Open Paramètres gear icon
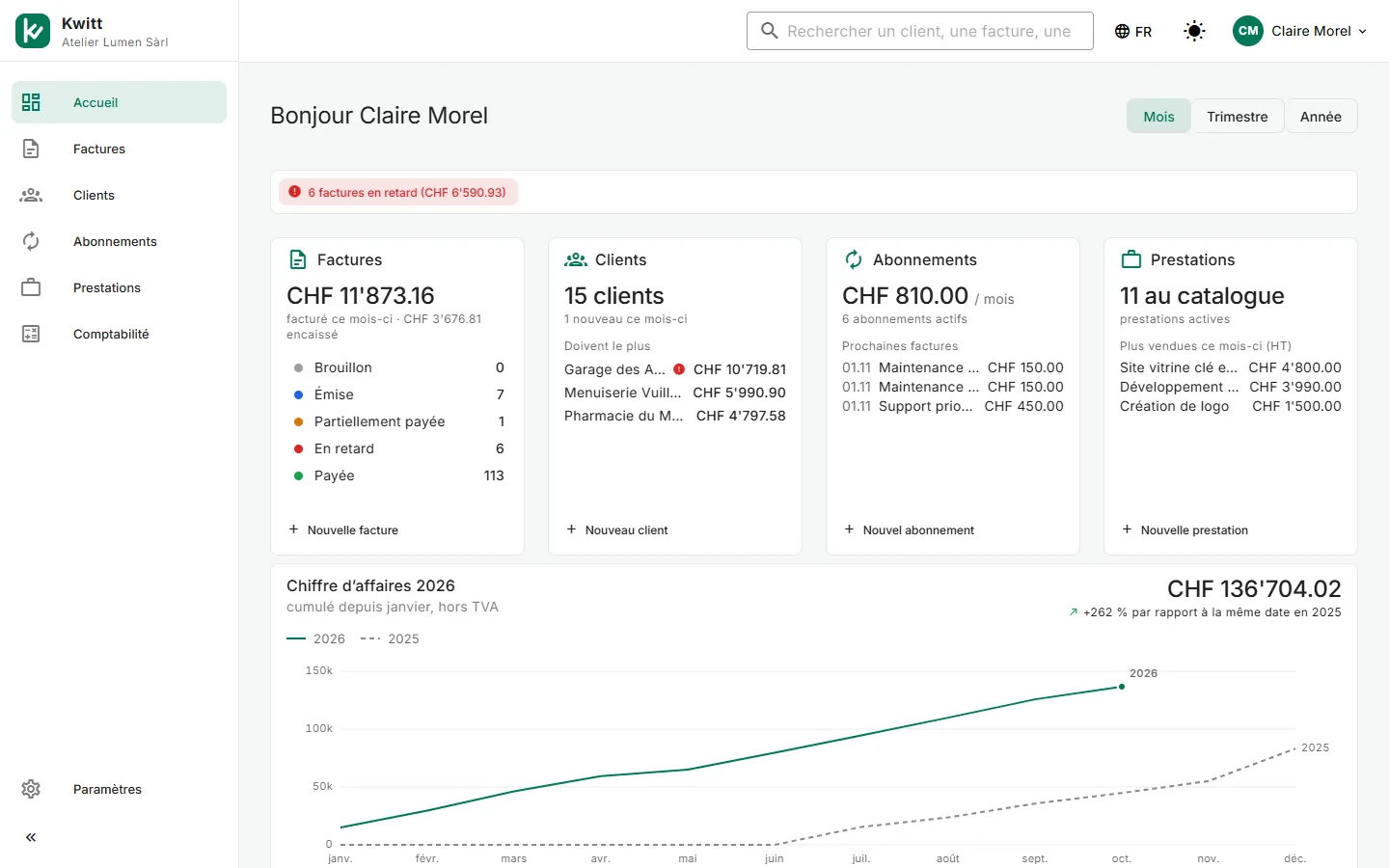 coord(31,789)
